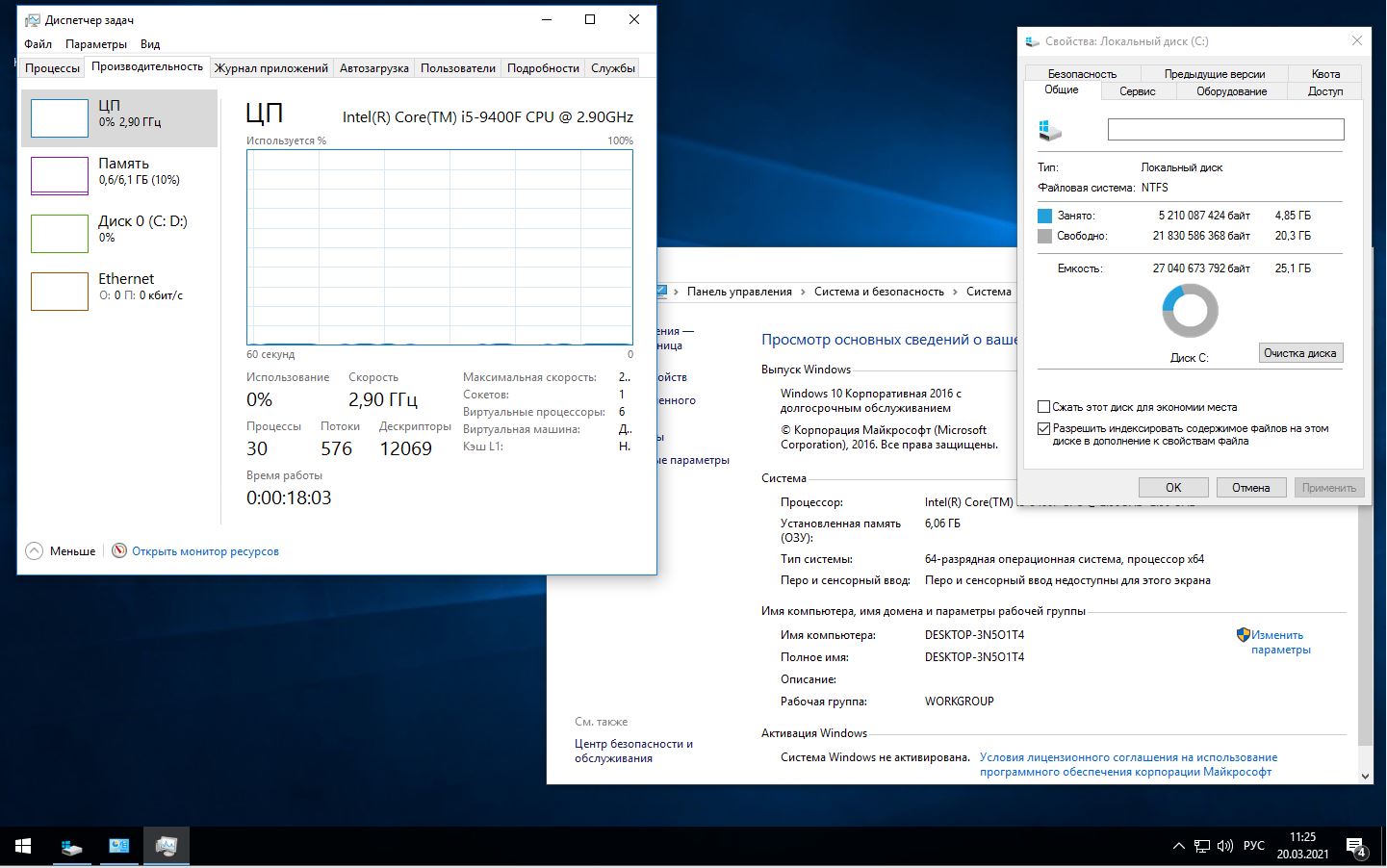Click the uptime value 0:00:18:03
1387x868 pixels.
(x=289, y=498)
